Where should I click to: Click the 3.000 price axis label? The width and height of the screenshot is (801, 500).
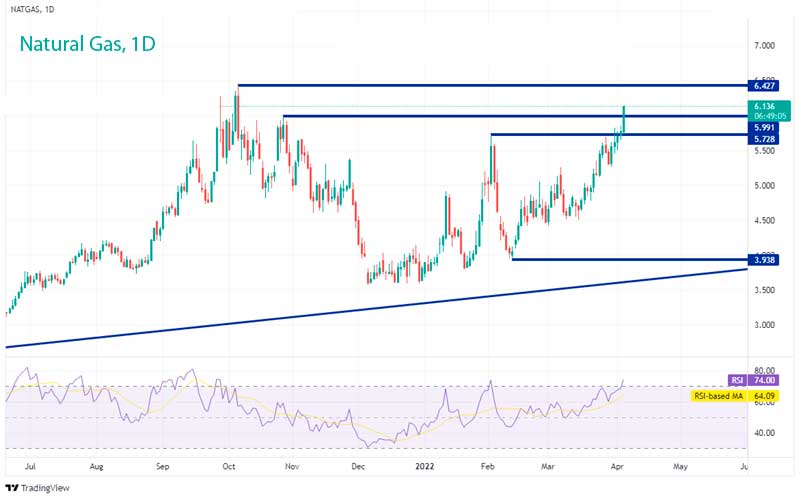(765, 325)
